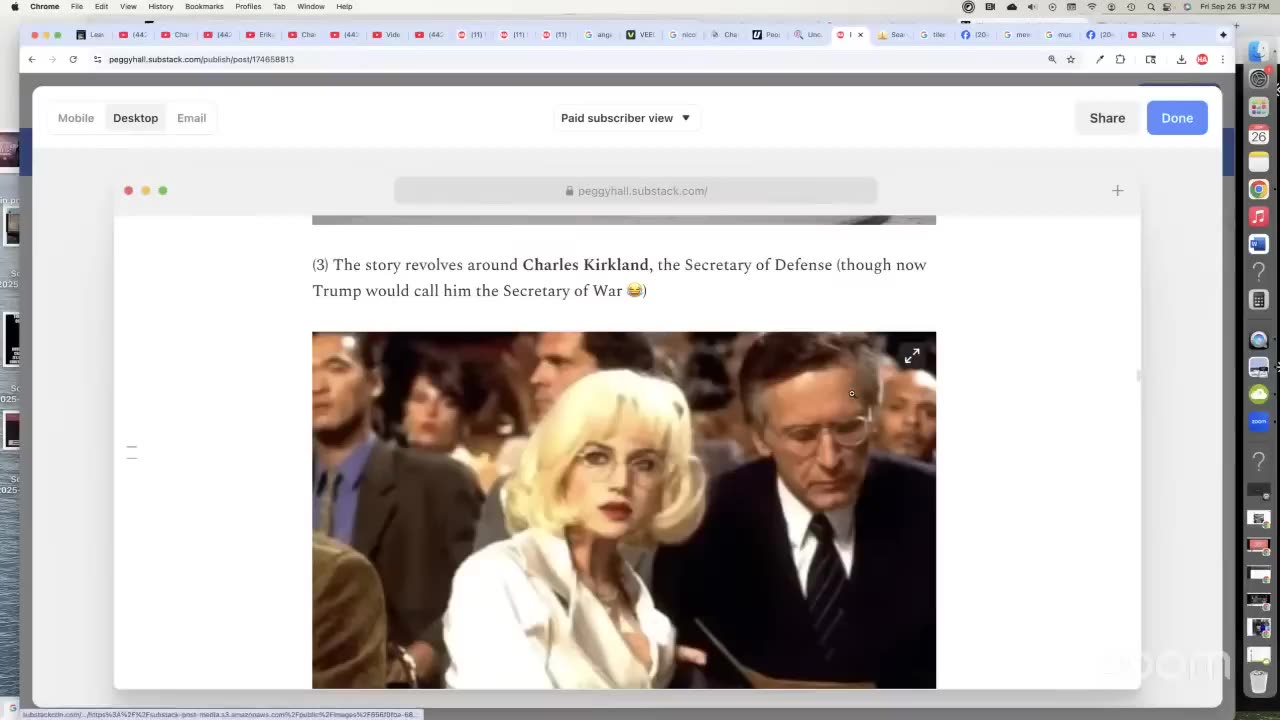The width and height of the screenshot is (1280, 720).
Task: Click the Chrome URL address bar
Action: coord(570,59)
